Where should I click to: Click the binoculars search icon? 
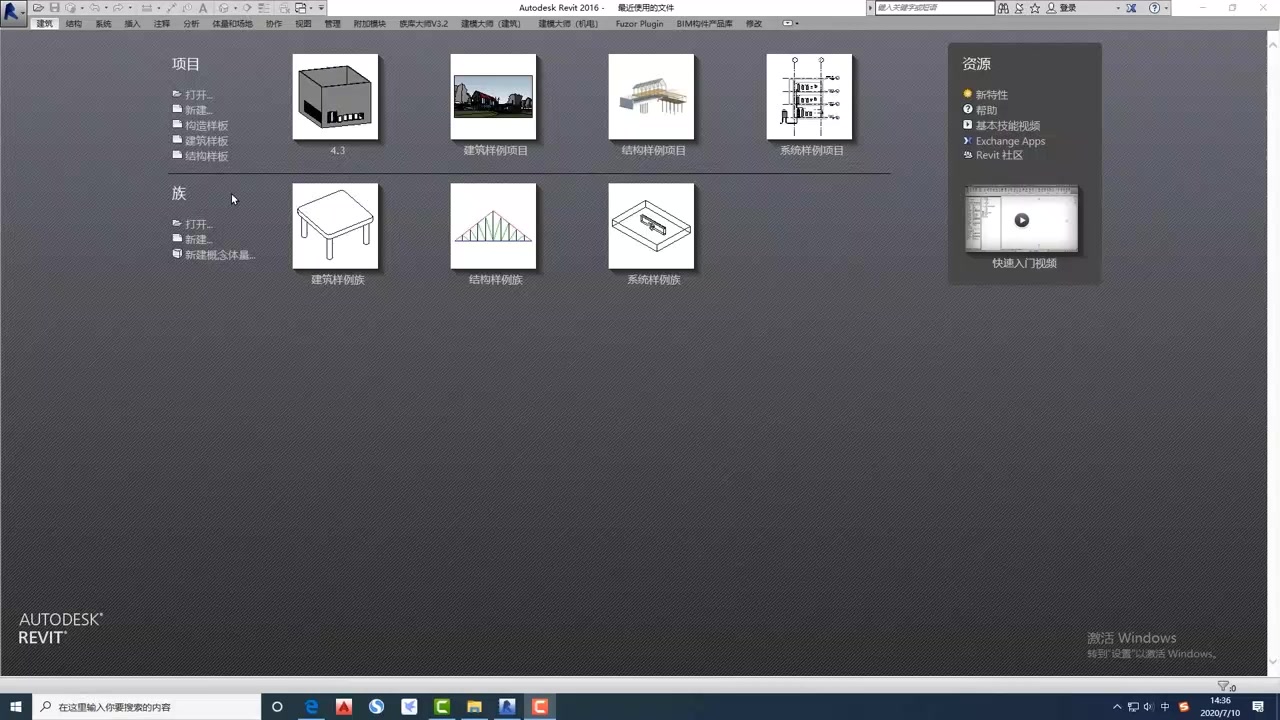(1003, 8)
